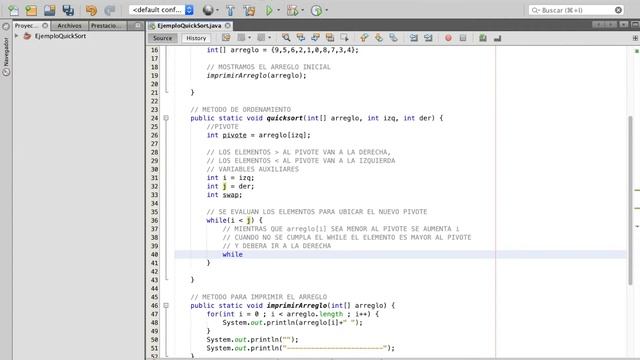
Task: Open the dropdown arrow beside the globe icon
Action: pos(218,10)
